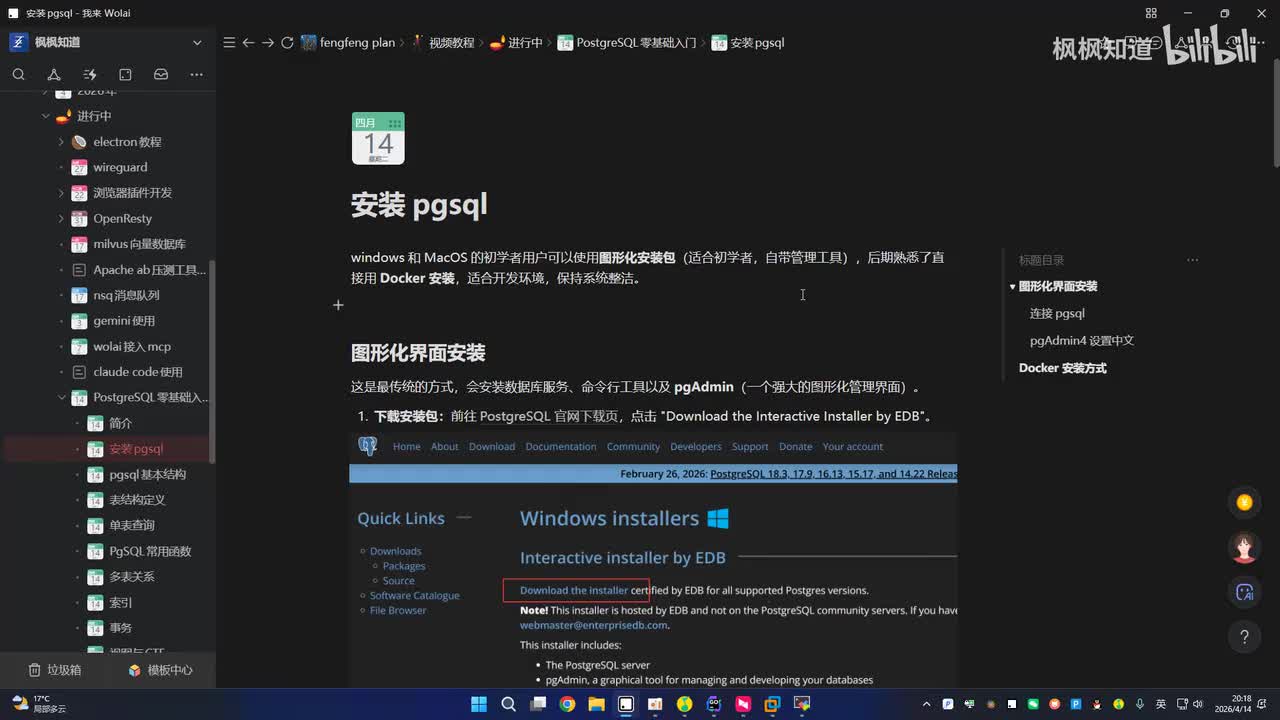Jump to pgAdmin4 设置中文 outline heading
The width and height of the screenshot is (1280, 720).
pos(1082,341)
